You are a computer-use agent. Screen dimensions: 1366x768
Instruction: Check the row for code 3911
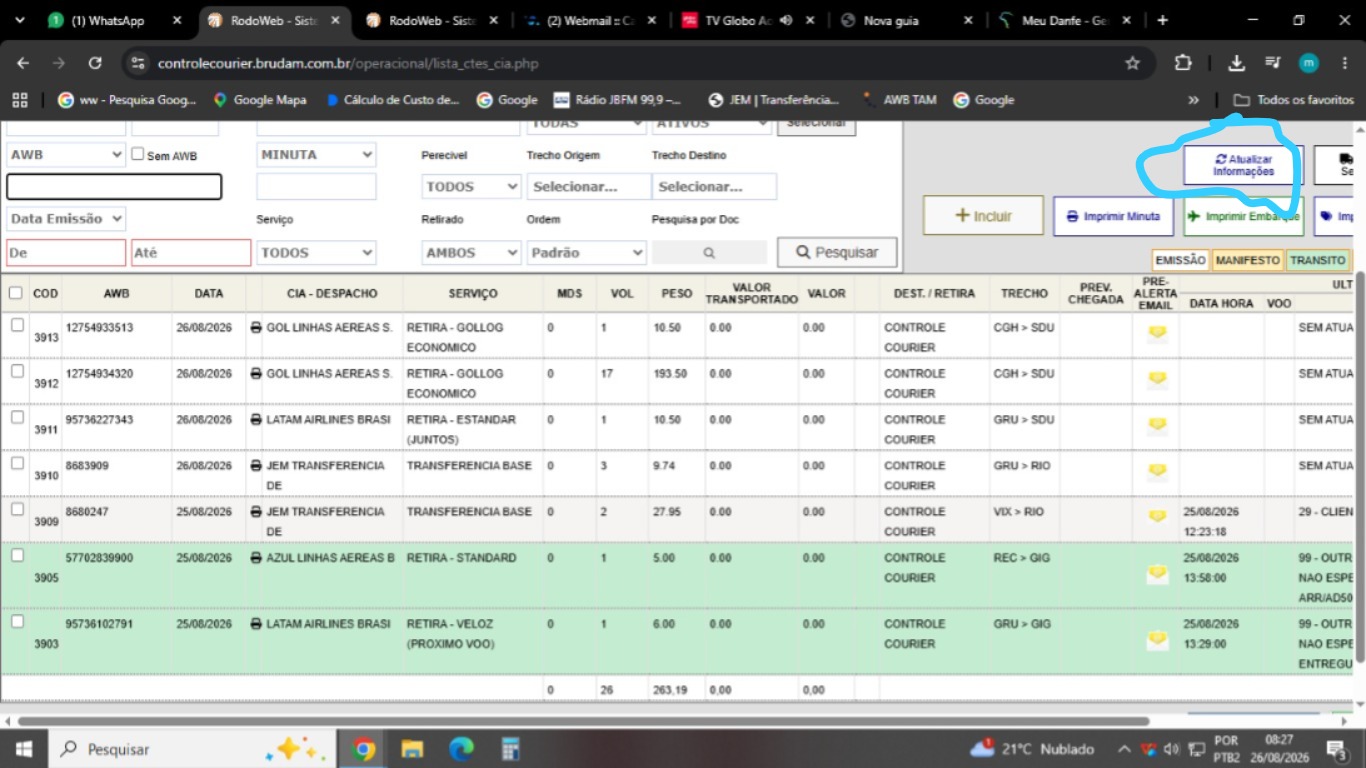click(17, 418)
